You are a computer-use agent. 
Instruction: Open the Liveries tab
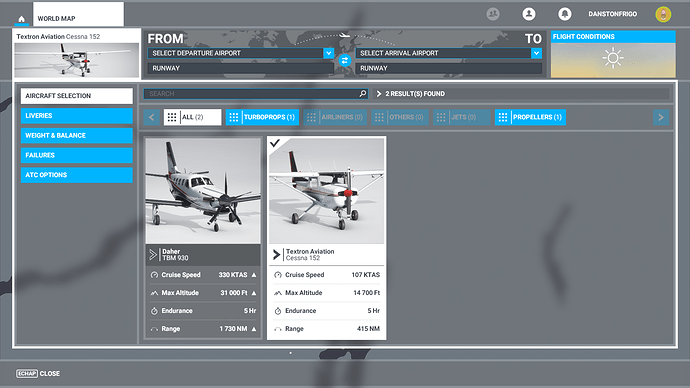pyautogui.click(x=77, y=116)
